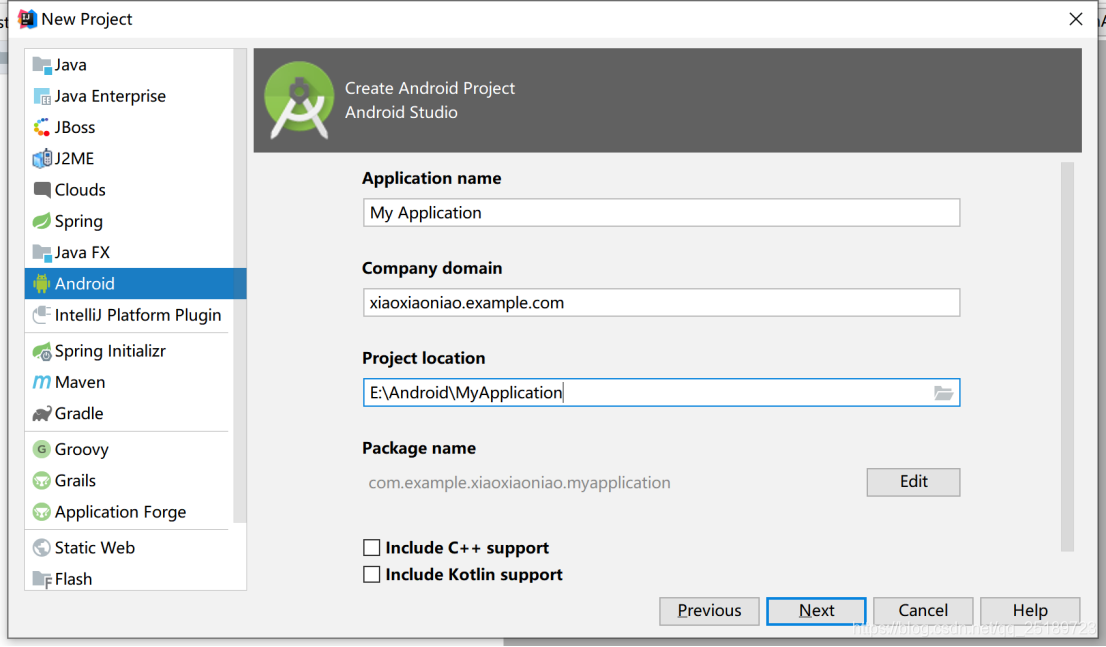Viewport: 1106px width, 647px height.
Task: Click the Groovy G icon
Action: coord(42,449)
